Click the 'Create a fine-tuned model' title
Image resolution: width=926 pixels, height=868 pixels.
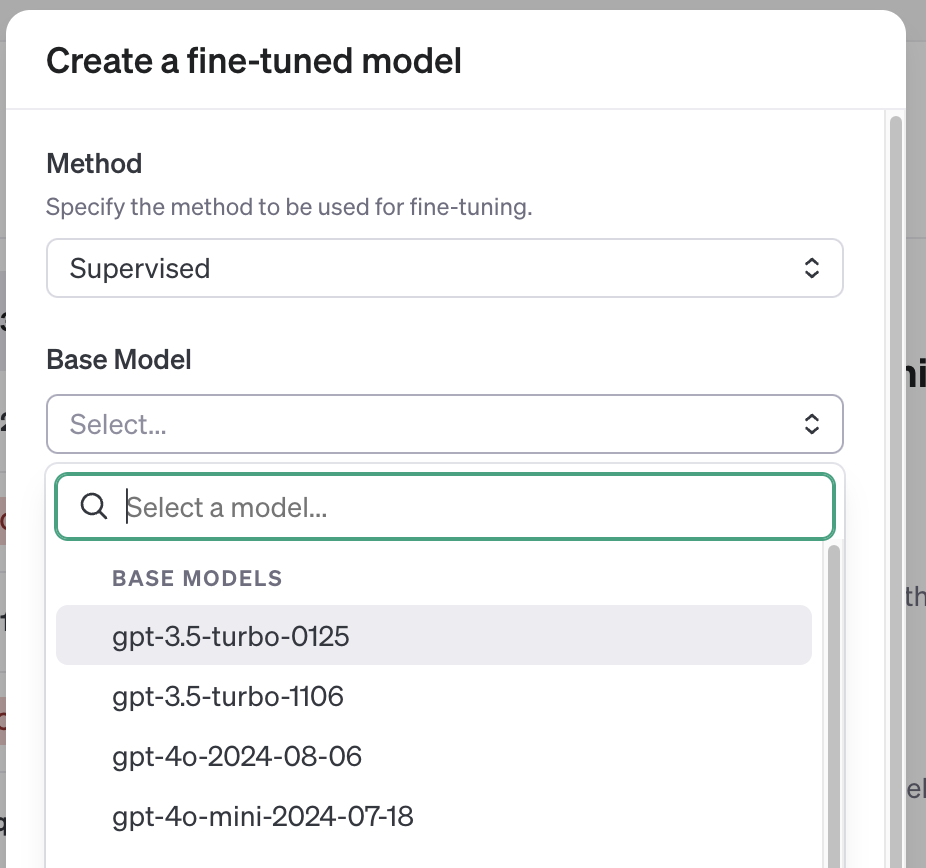[x=254, y=61]
